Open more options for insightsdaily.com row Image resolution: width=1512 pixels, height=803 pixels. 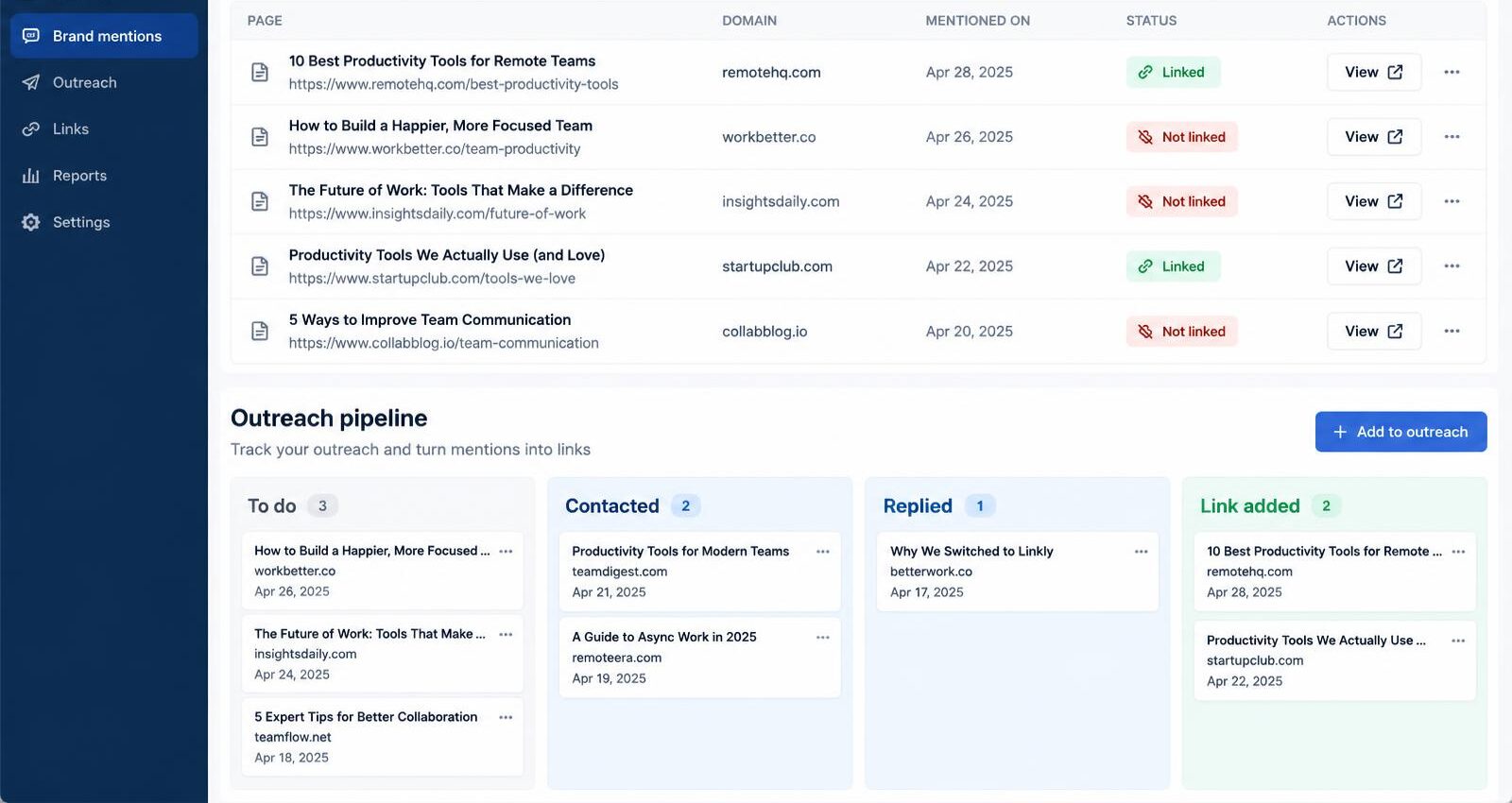point(1452,201)
